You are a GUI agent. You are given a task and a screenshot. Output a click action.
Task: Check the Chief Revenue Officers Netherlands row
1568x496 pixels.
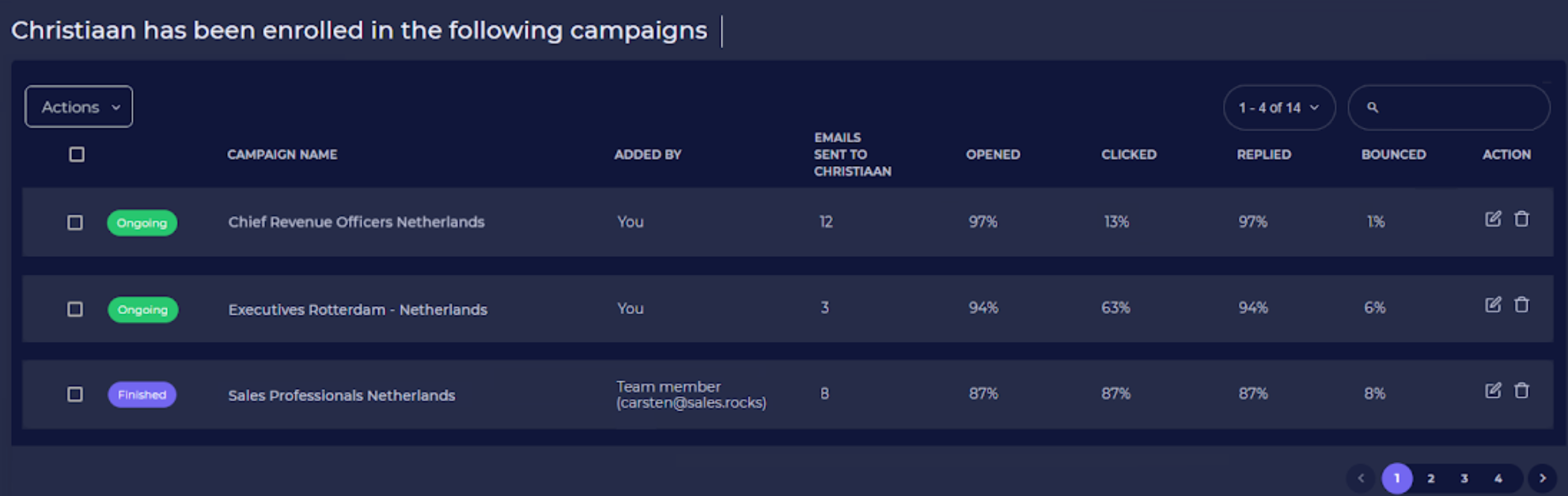(75, 223)
